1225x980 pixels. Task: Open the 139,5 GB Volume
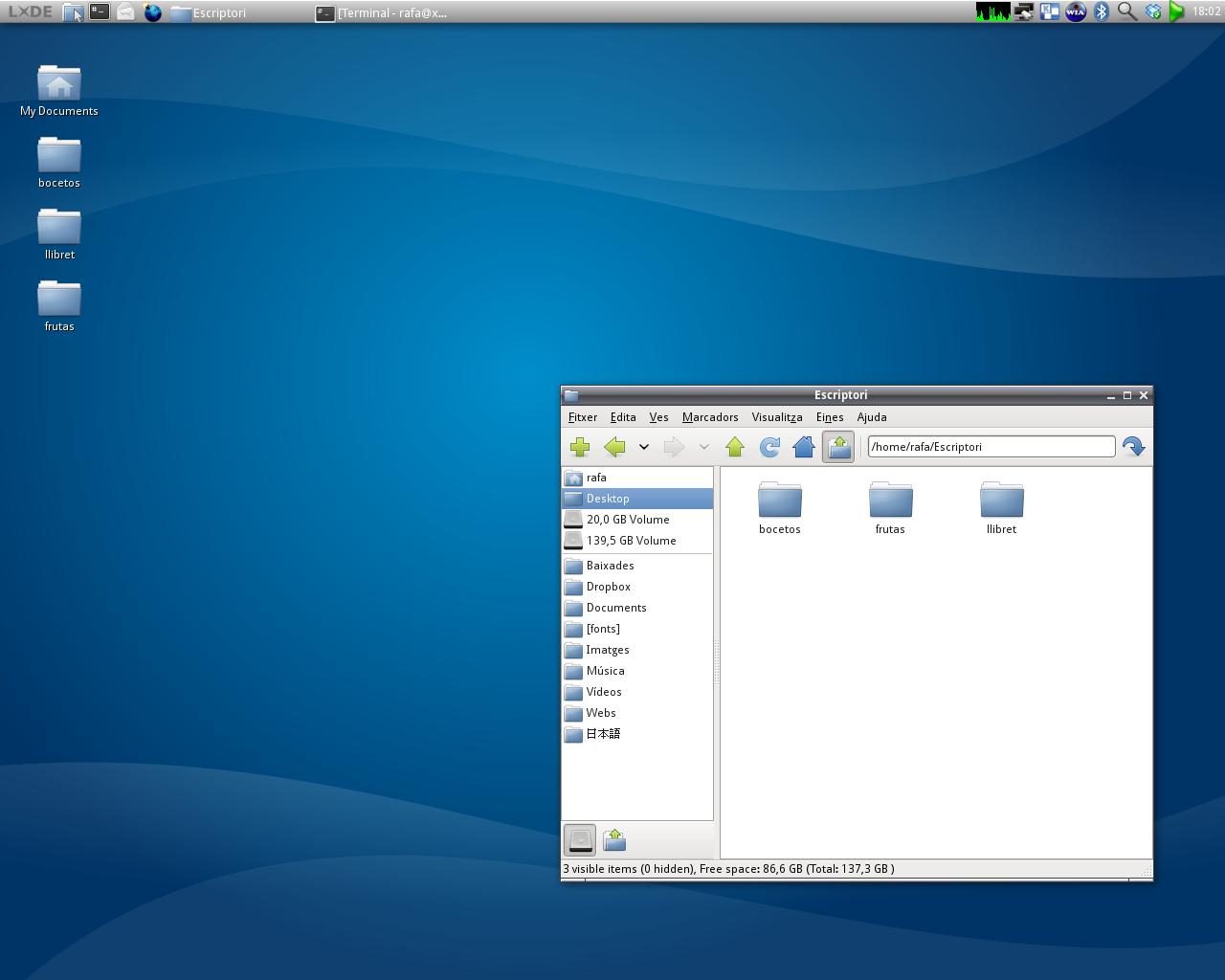pyautogui.click(x=637, y=541)
